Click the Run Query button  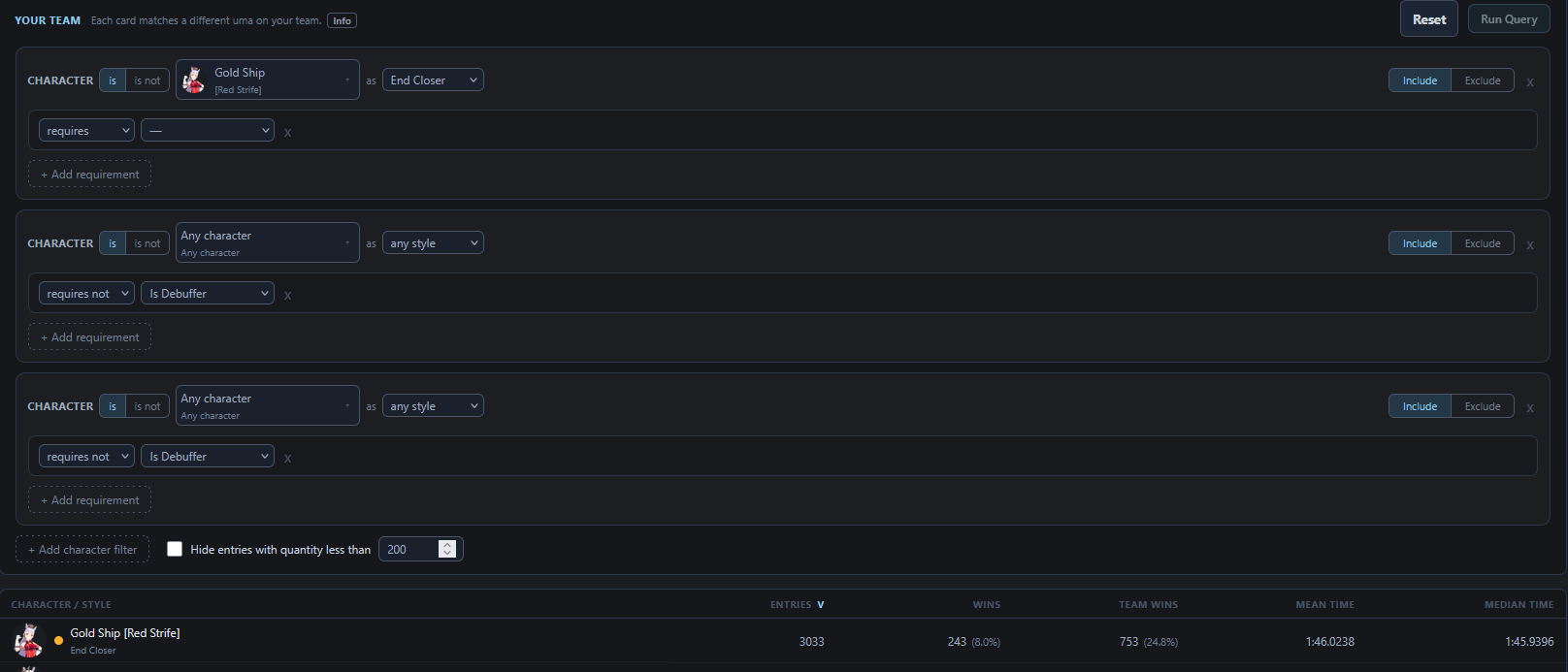click(x=1509, y=18)
